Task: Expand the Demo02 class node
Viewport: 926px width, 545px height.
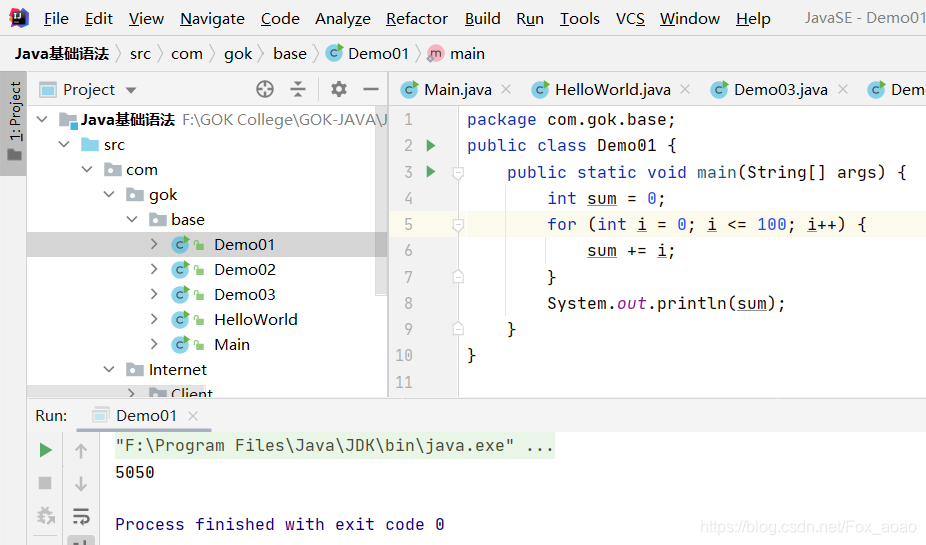Action: [154, 269]
